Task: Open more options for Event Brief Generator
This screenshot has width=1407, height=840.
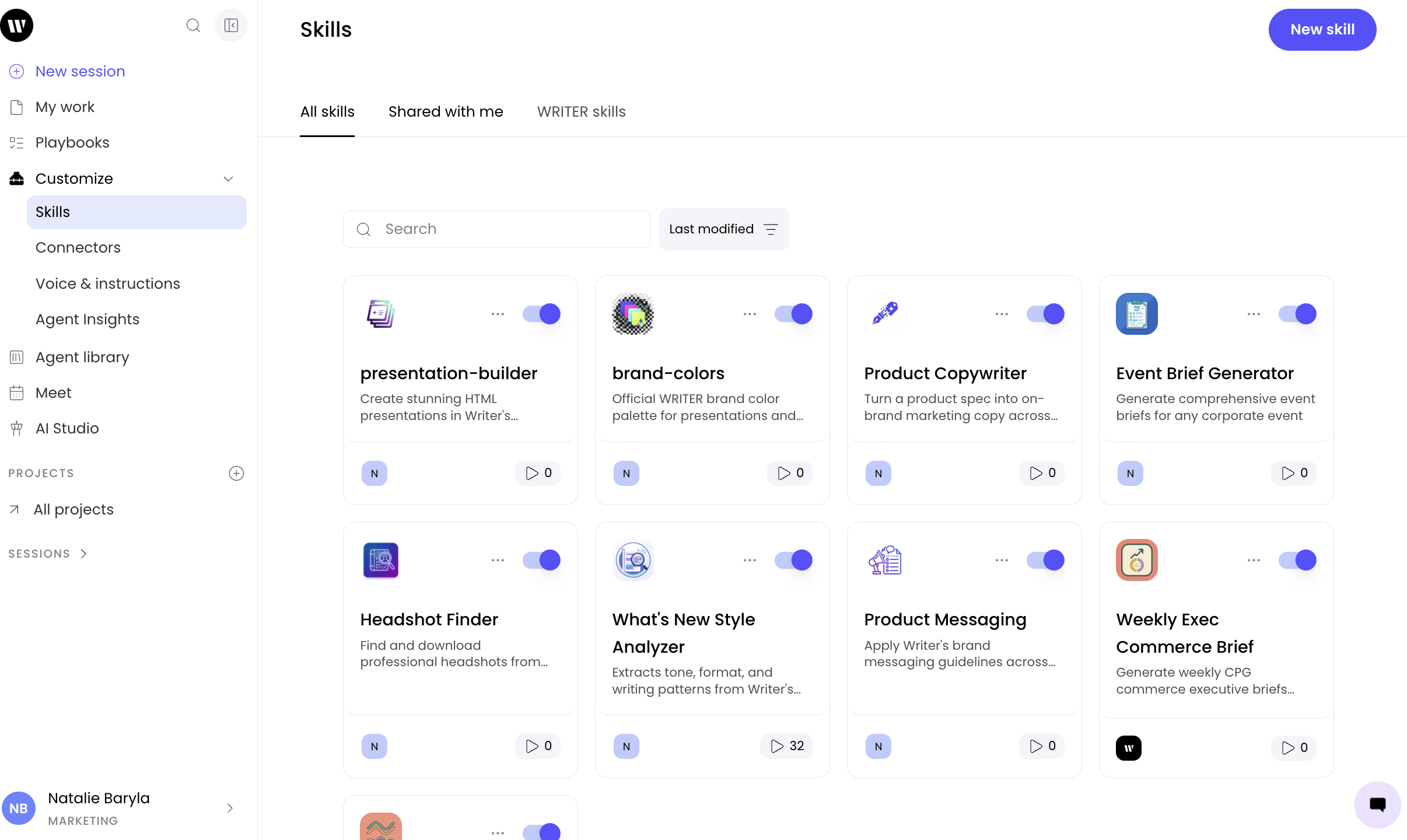Action: [x=1254, y=314]
